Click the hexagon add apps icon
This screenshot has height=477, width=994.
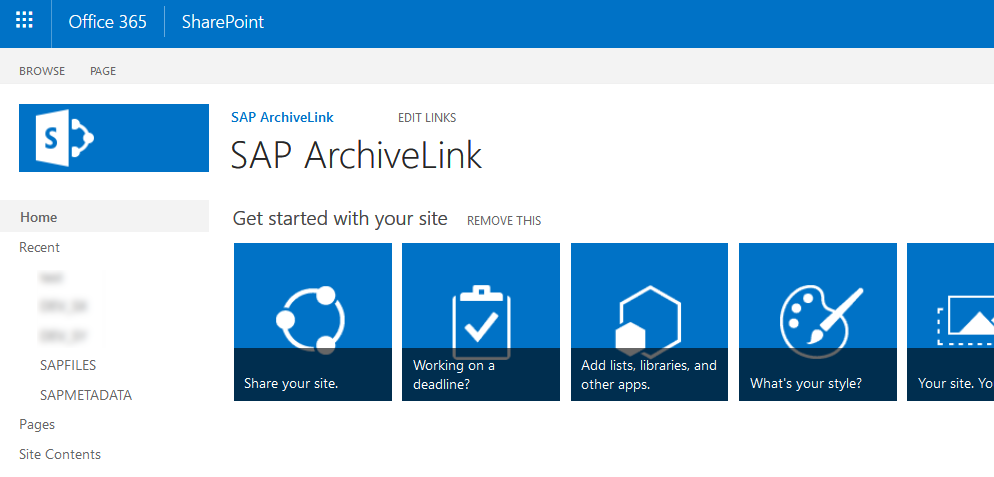pos(648,320)
